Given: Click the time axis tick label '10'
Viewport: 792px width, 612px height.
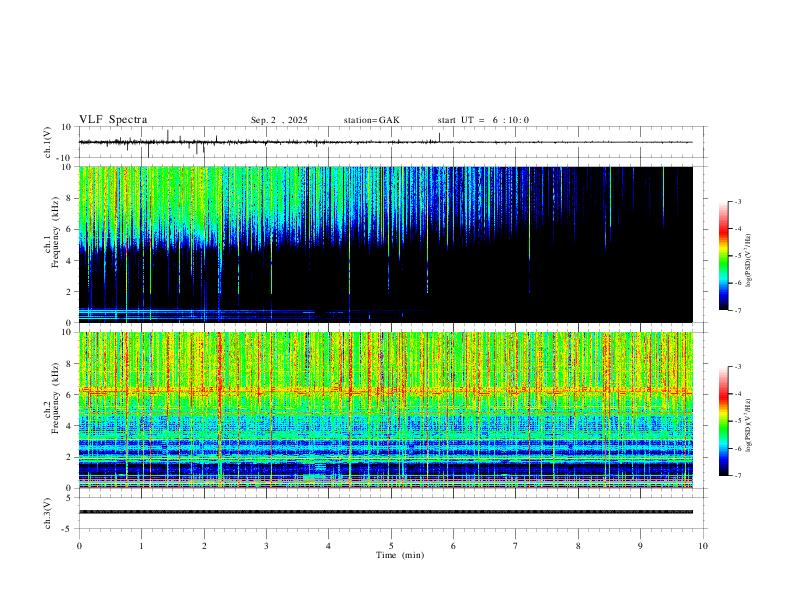Looking at the screenshot, I should 703,546.
